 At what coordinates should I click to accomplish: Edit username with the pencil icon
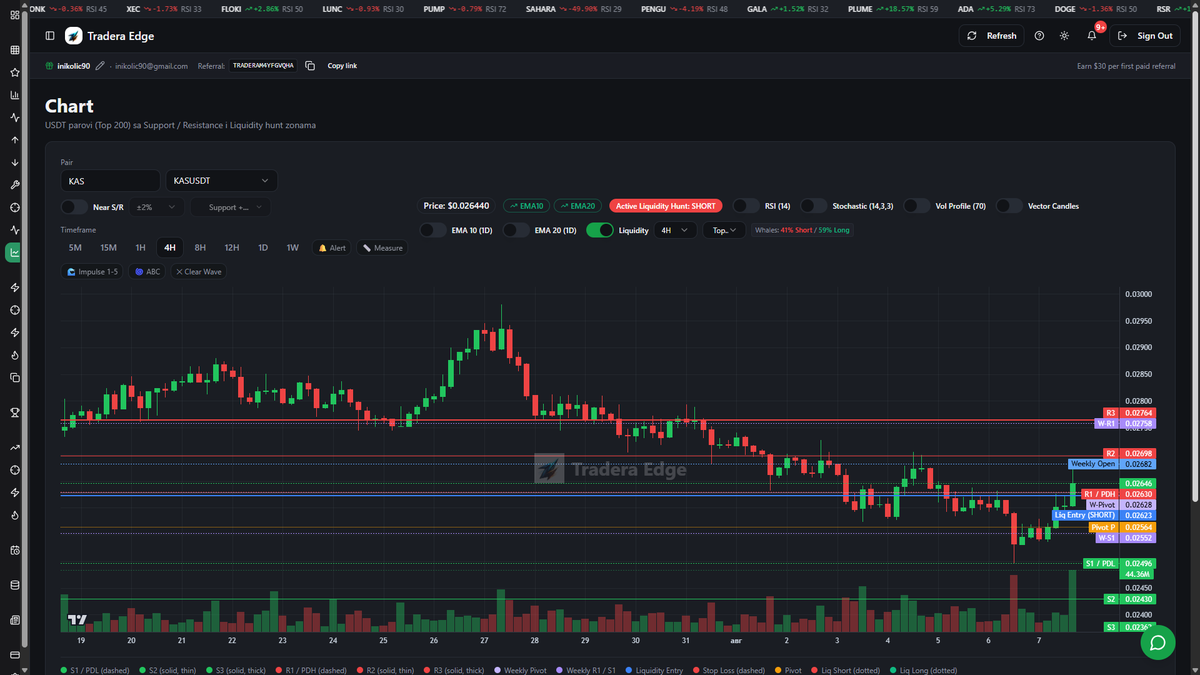coord(100,66)
